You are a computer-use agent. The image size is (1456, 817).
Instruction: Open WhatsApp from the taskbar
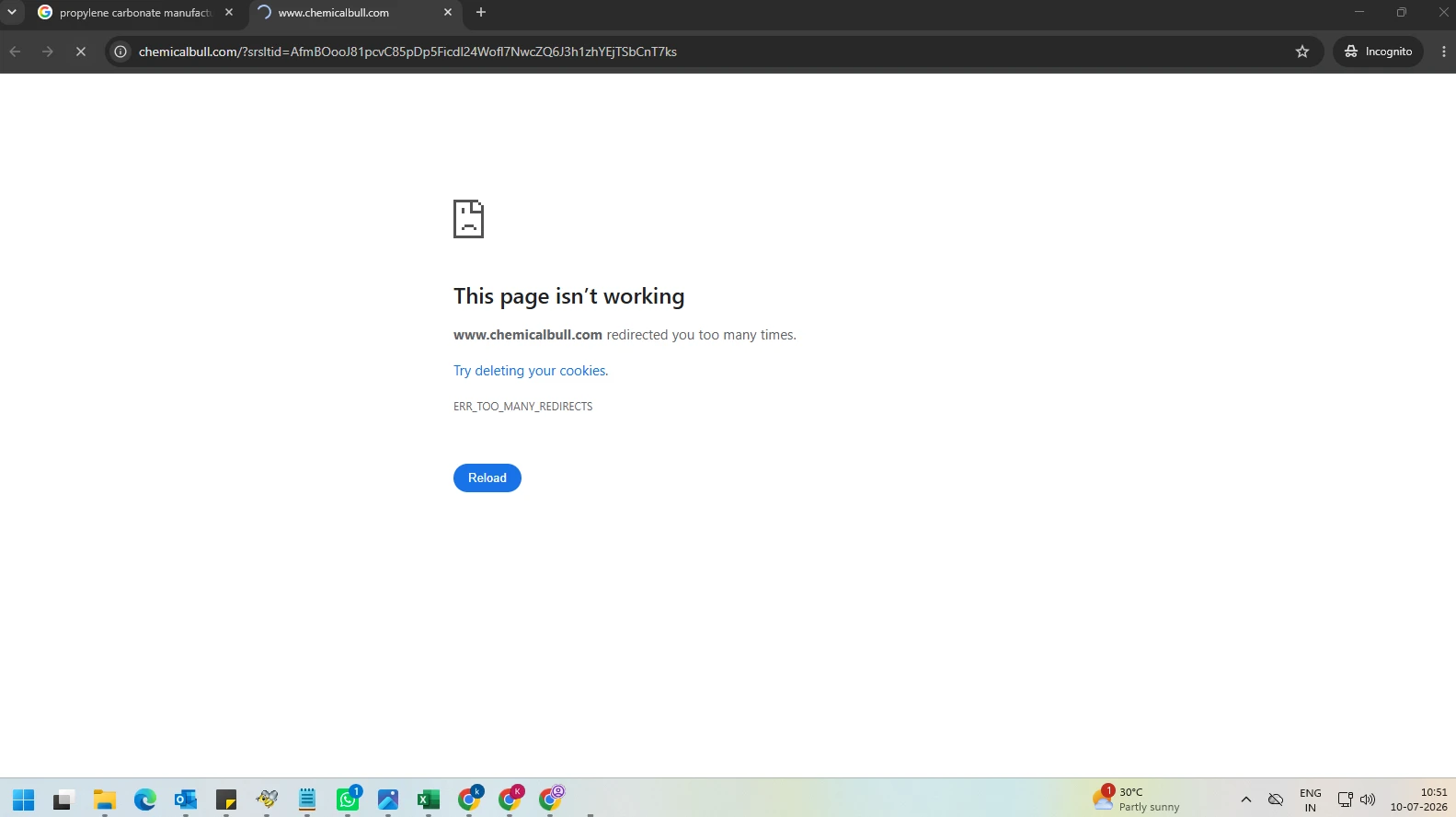tap(348, 800)
